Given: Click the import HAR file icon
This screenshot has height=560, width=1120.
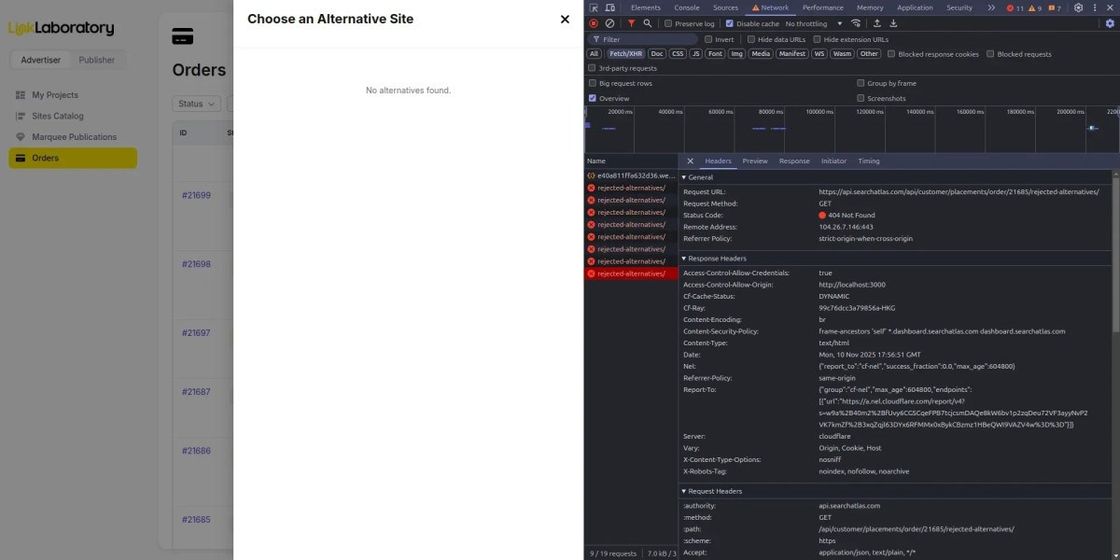Looking at the screenshot, I should tap(877, 23).
